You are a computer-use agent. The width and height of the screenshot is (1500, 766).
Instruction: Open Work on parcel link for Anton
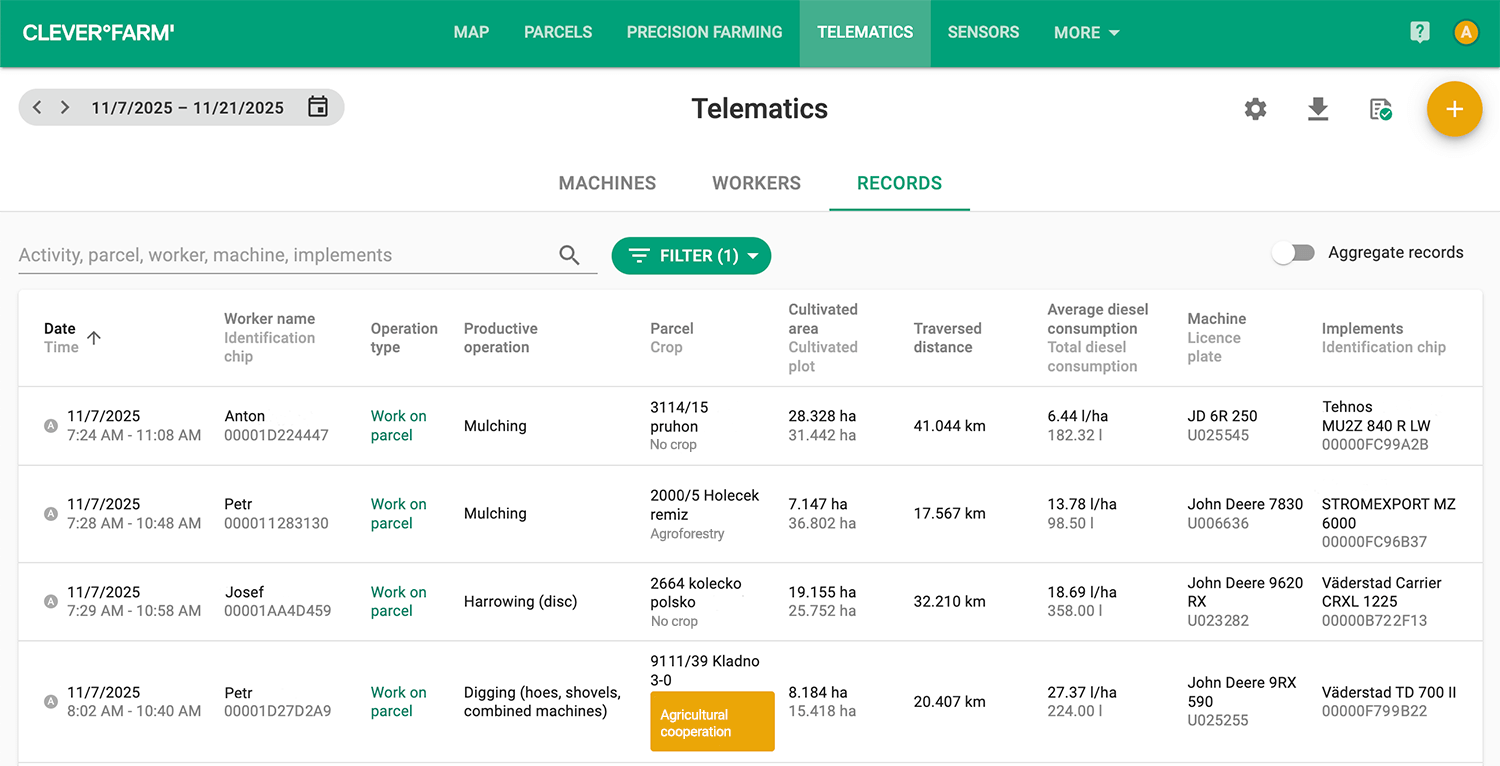click(x=398, y=426)
